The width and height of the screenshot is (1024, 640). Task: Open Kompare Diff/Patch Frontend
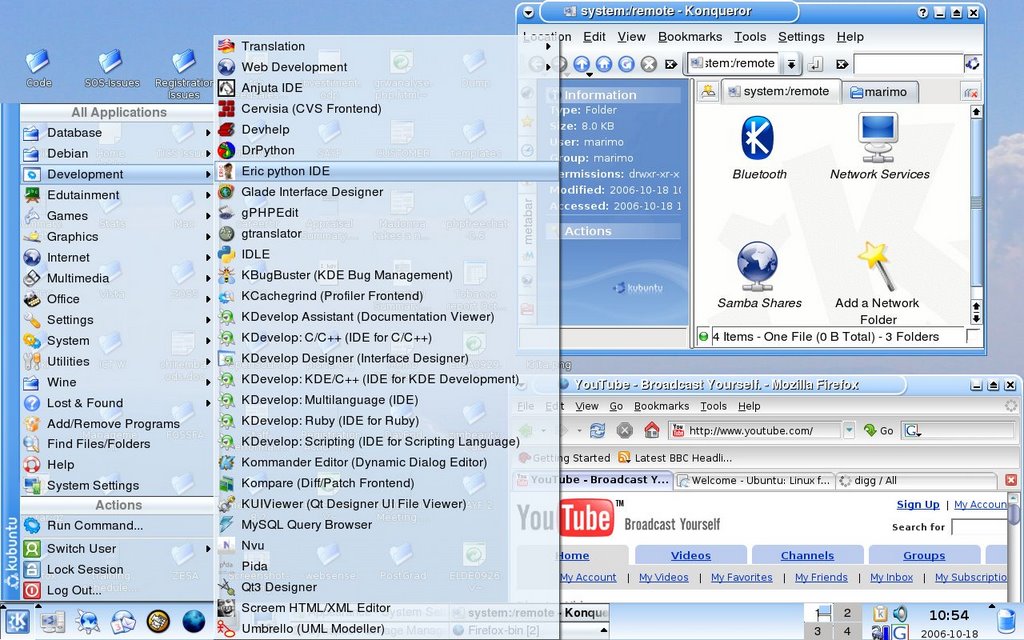coord(388,483)
